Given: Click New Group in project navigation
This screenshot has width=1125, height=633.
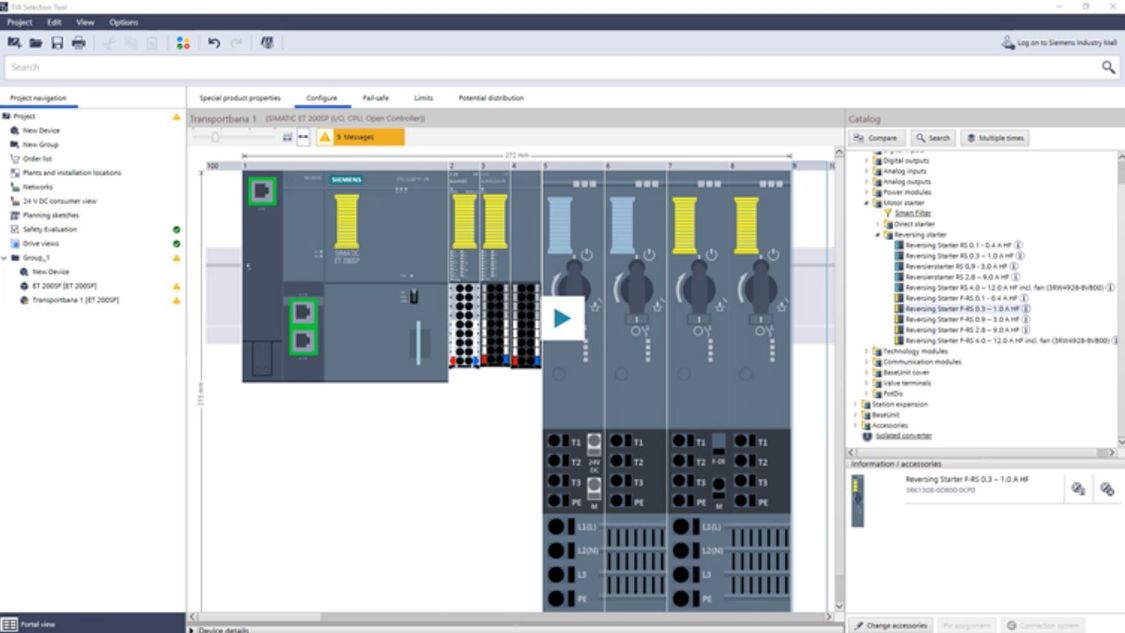Looking at the screenshot, I should (x=40, y=144).
